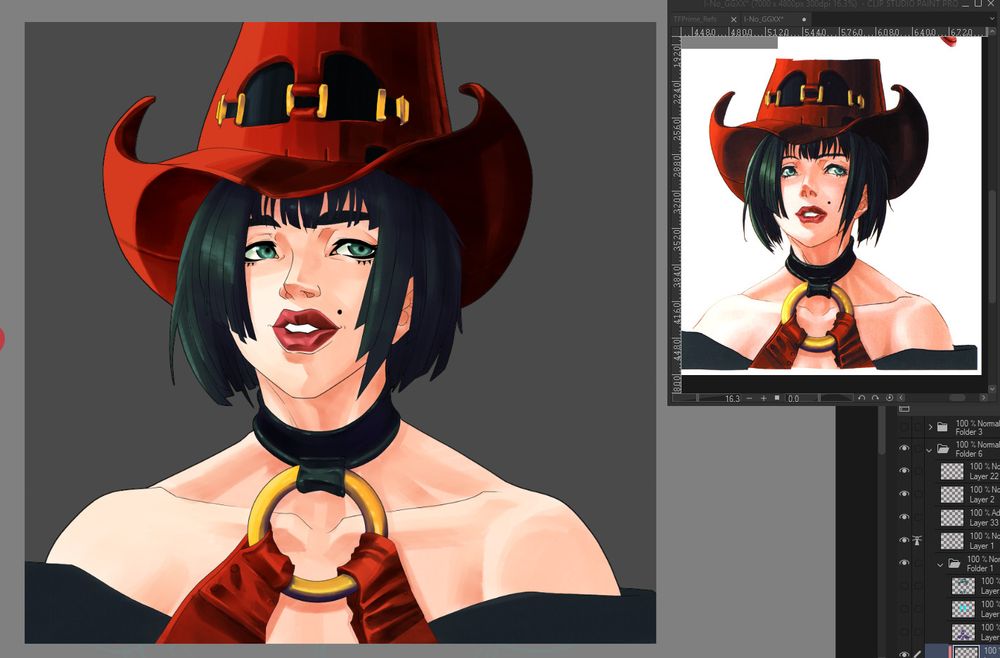Collapse the Folder 6 layer group
Image resolution: width=1000 pixels, height=658 pixels.
coord(930,450)
